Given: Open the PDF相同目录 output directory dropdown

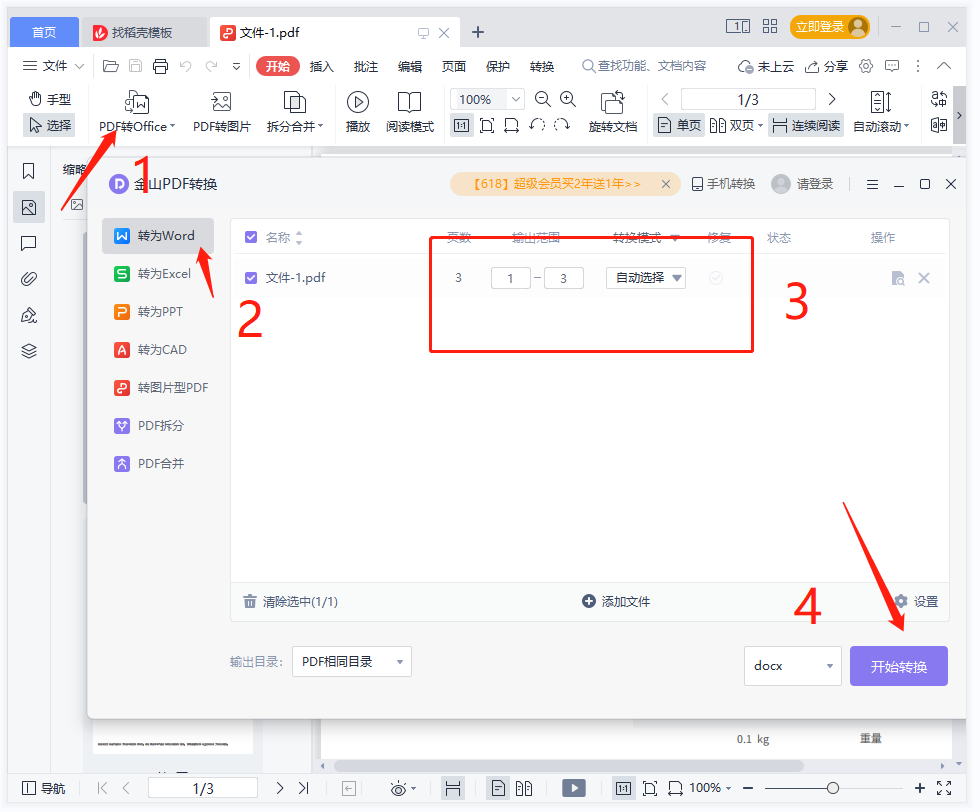Looking at the screenshot, I should 352,661.
